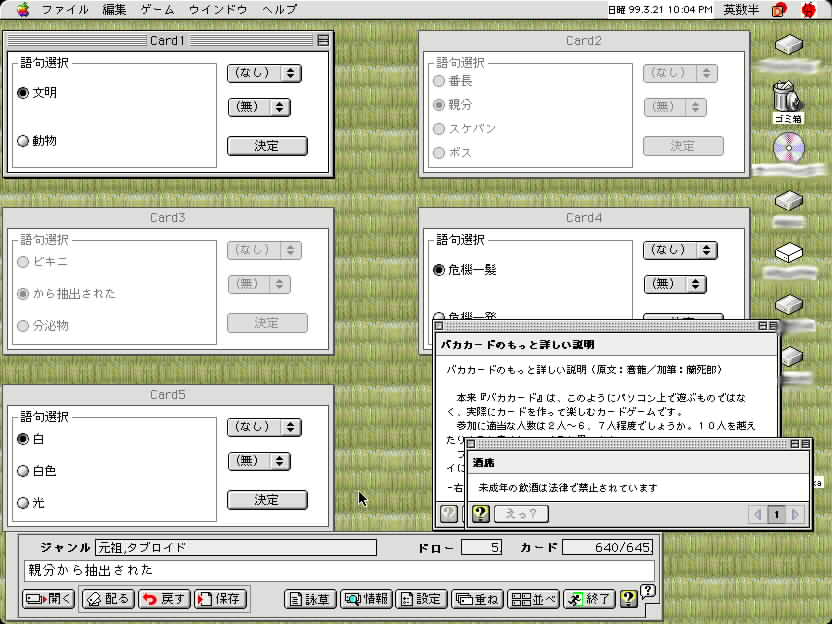Open the ゴミ箱 trash icon on desktop
Image resolution: width=832 pixels, height=624 pixels.
pos(788,100)
